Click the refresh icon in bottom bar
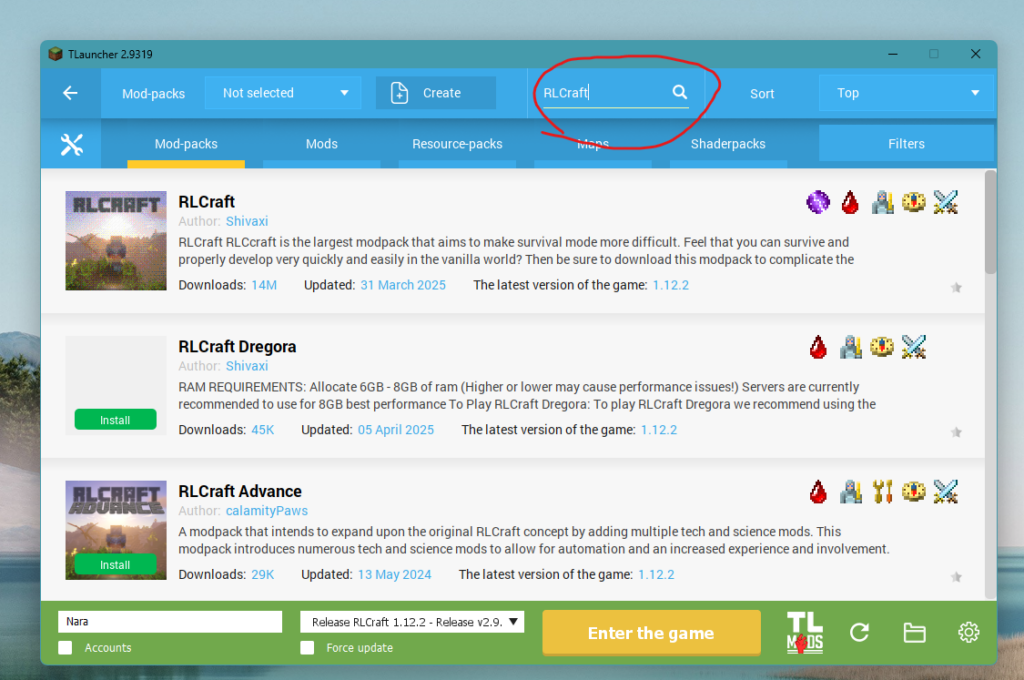This screenshot has width=1024, height=680. pyautogui.click(x=859, y=632)
